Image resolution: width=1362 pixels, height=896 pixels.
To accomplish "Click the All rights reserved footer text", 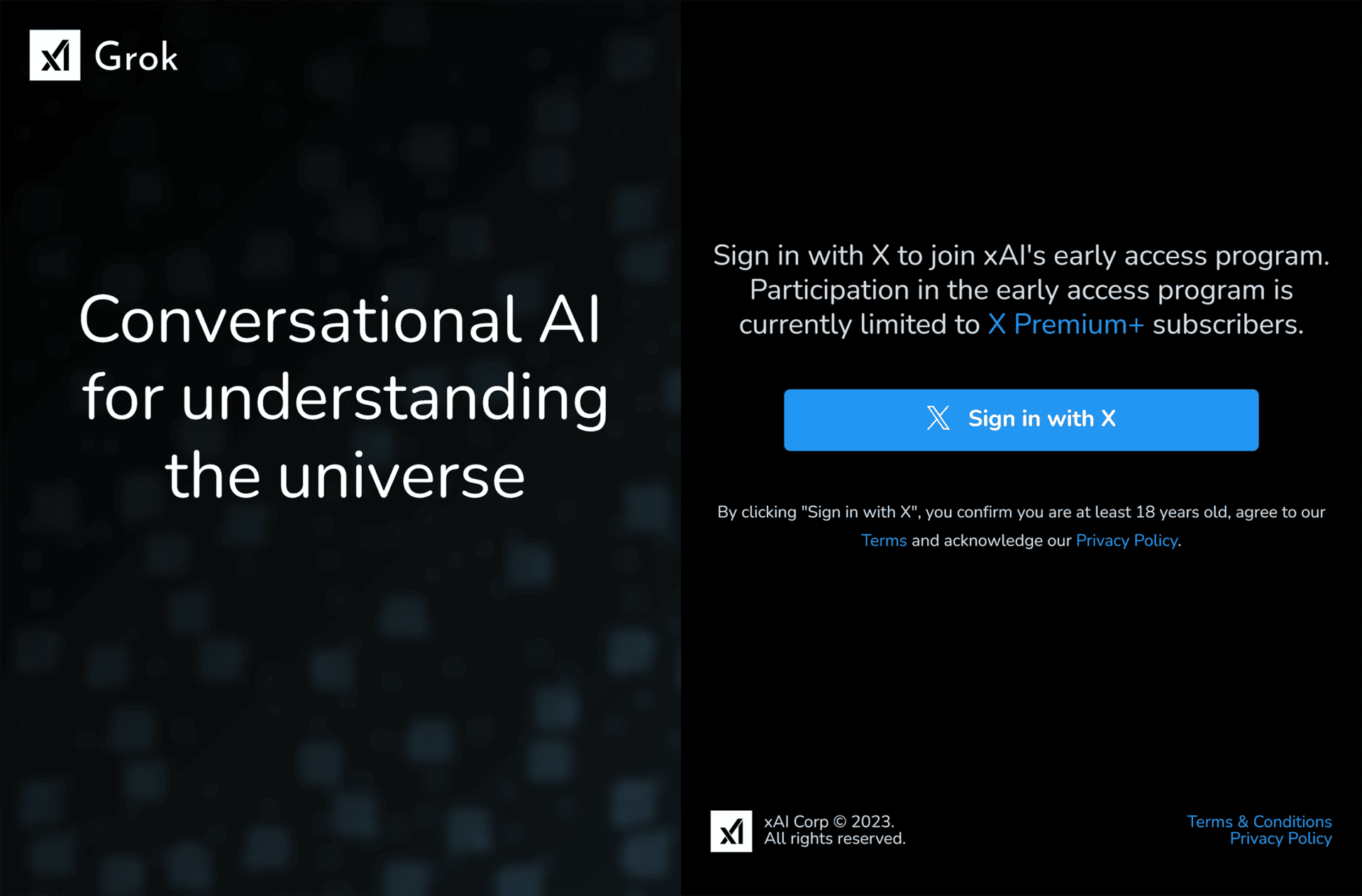I will pos(834,839).
